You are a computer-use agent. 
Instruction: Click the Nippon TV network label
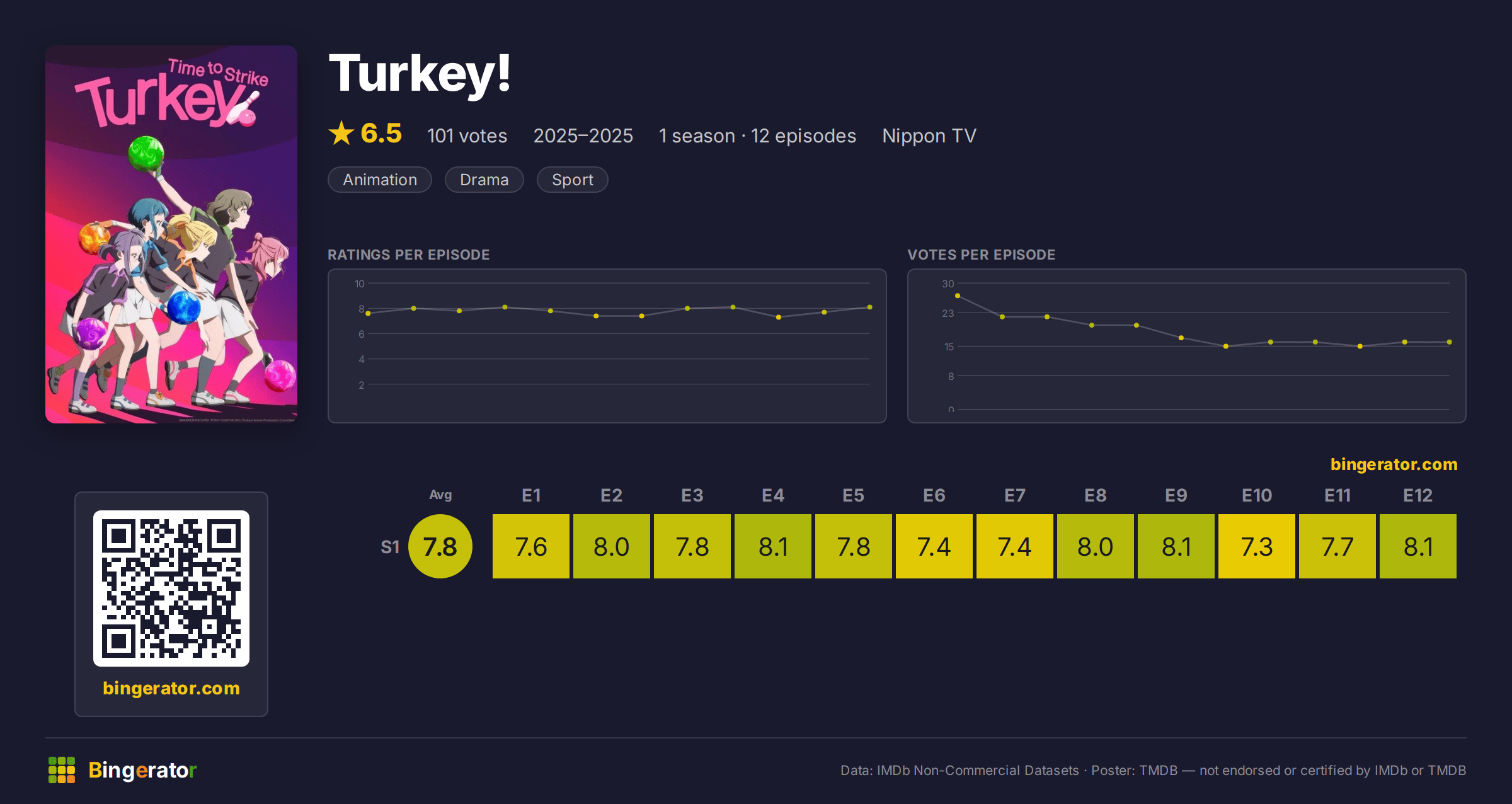929,135
